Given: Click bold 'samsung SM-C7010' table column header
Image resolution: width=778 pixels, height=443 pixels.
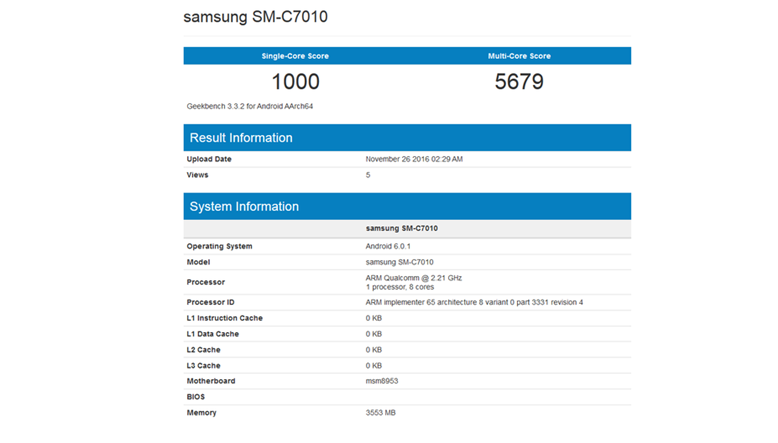Looking at the screenshot, I should tap(402, 229).
